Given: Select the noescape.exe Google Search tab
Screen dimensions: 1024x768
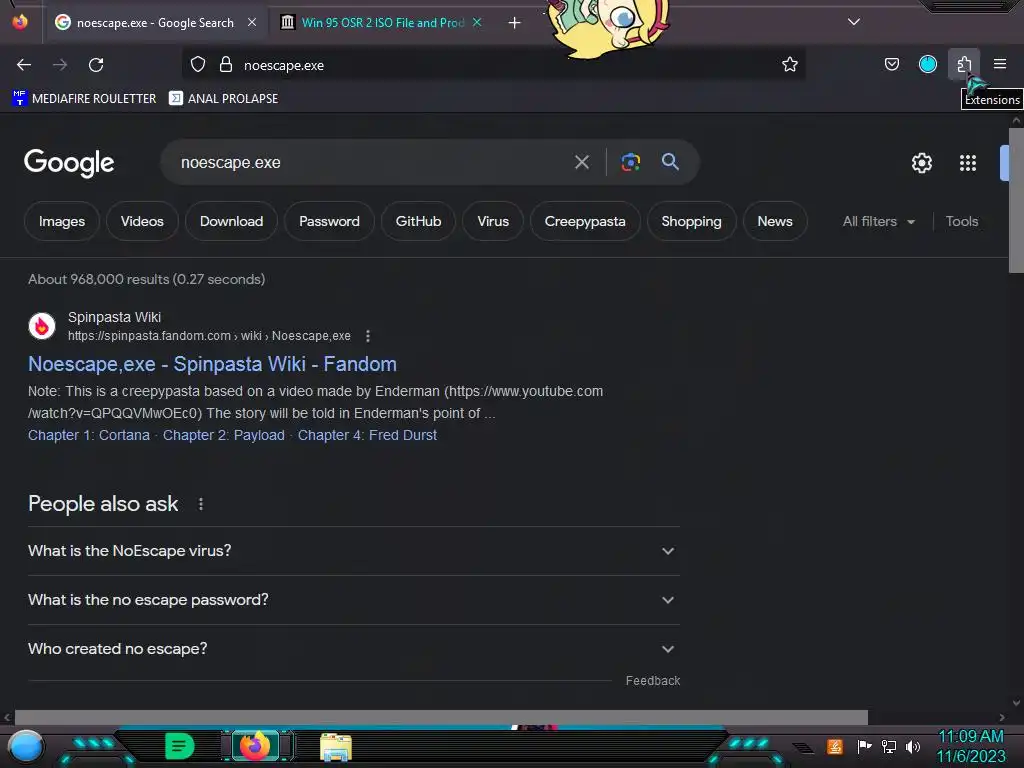Looking at the screenshot, I should click(x=155, y=22).
